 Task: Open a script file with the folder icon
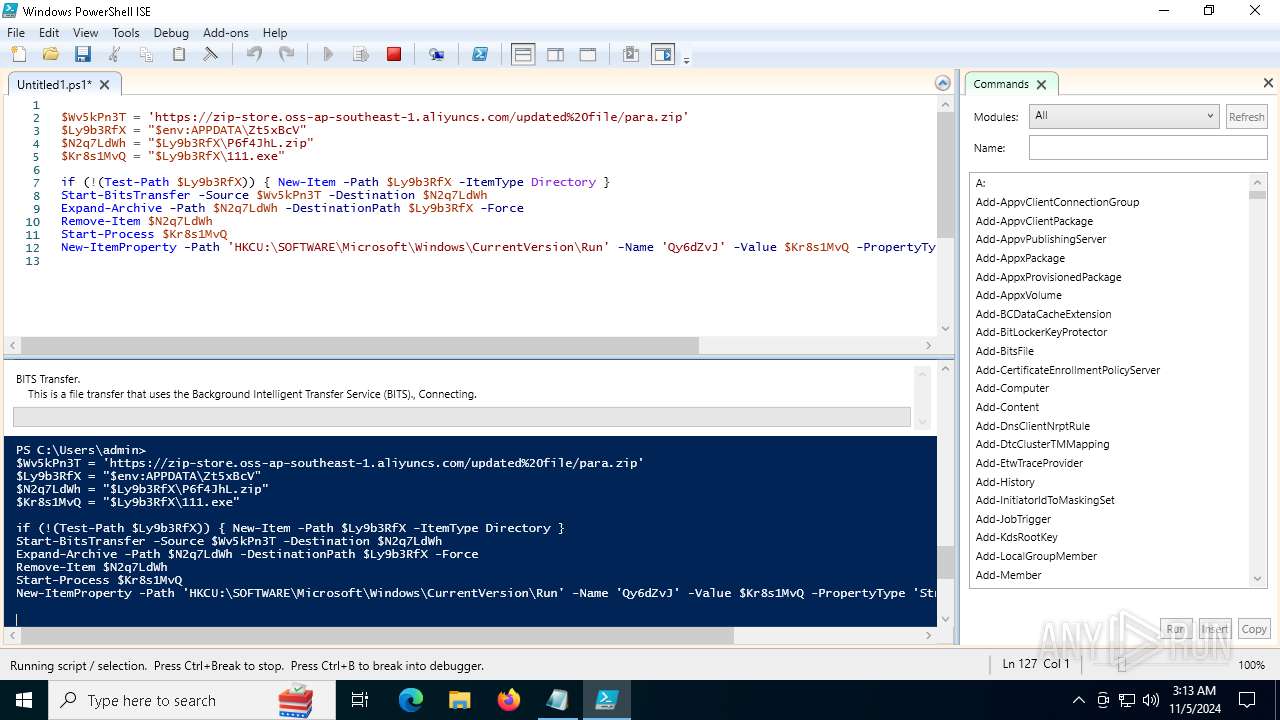[50, 54]
